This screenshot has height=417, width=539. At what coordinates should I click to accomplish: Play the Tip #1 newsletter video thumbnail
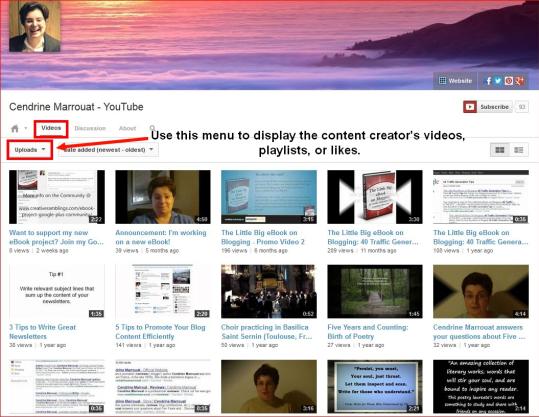pyautogui.click(x=57, y=291)
